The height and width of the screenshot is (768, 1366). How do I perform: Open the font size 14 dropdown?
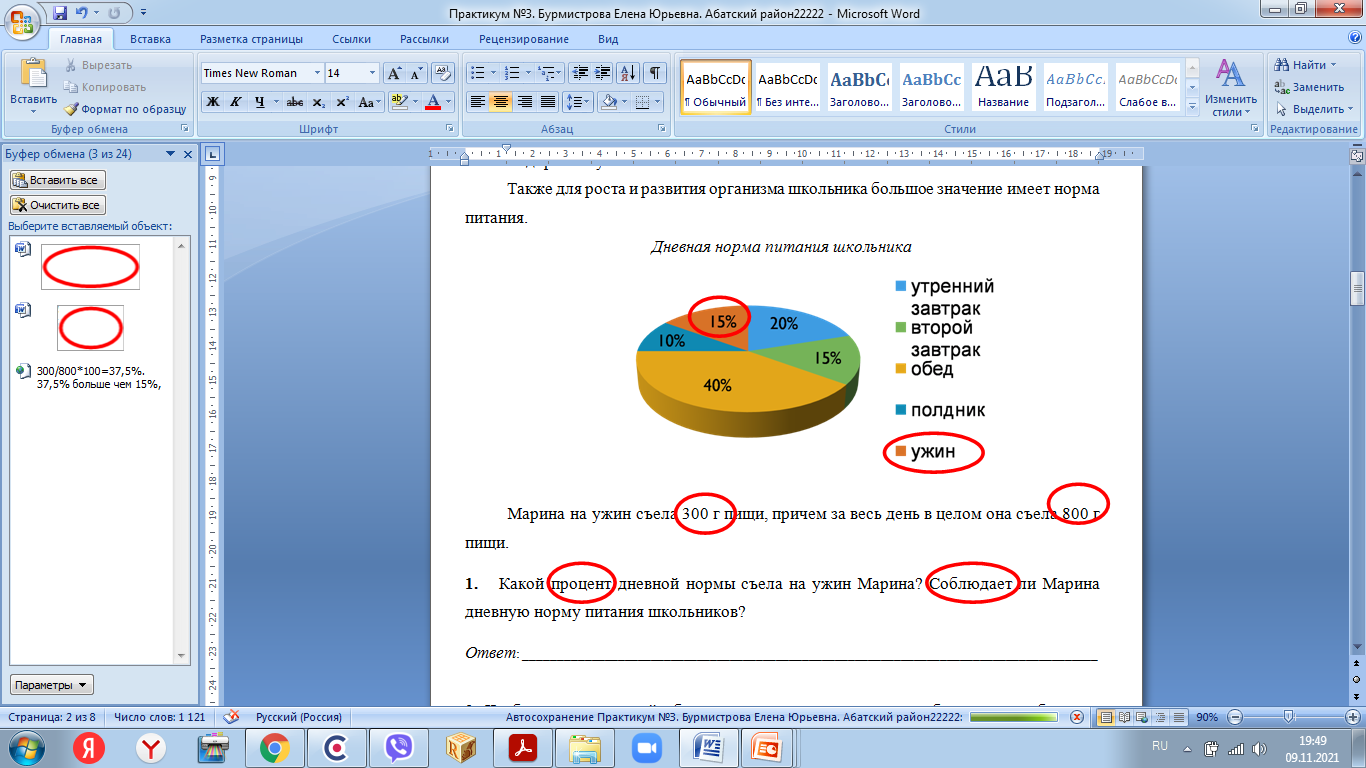373,73
